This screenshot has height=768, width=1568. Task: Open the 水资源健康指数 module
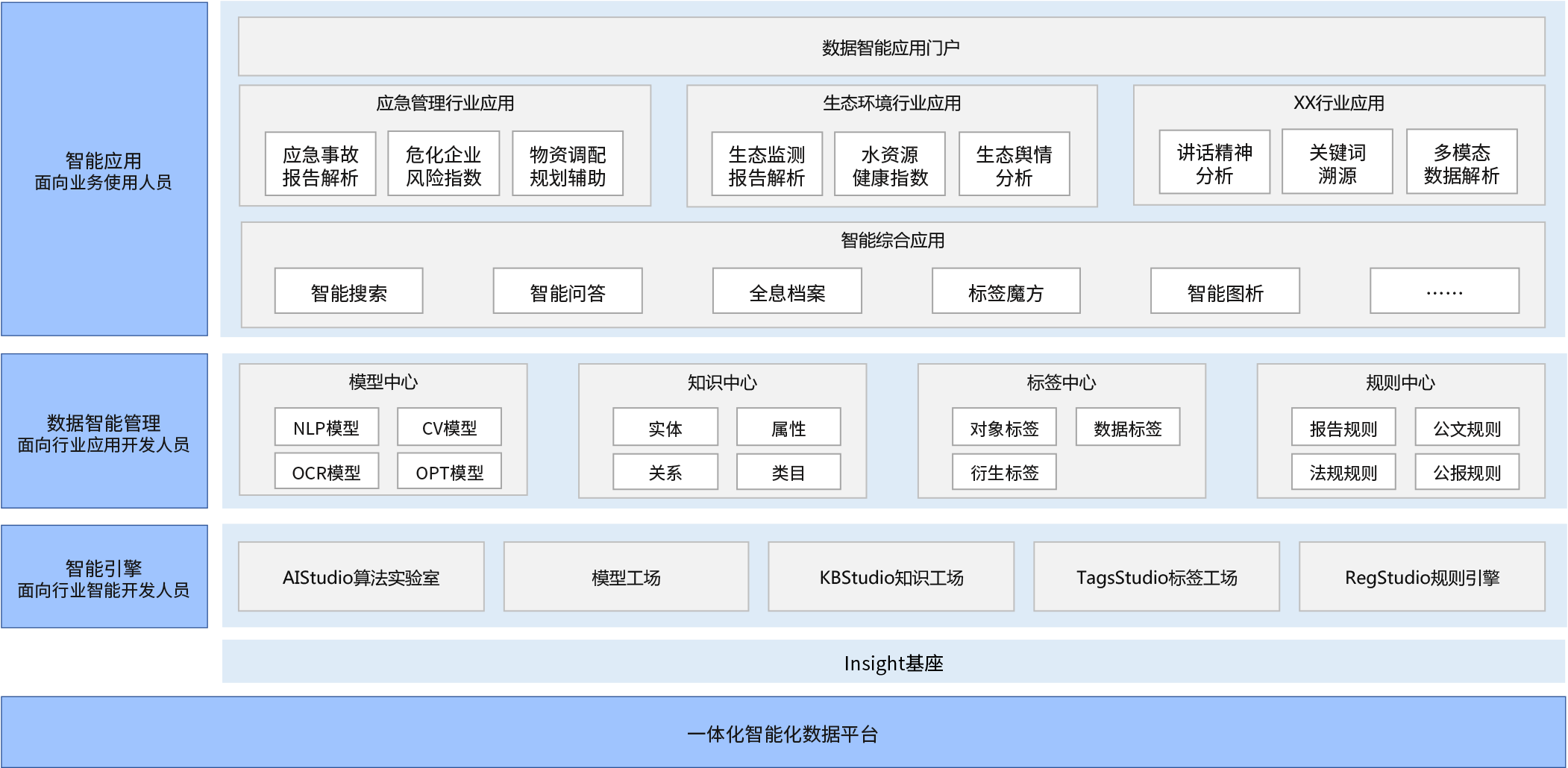tap(891, 165)
